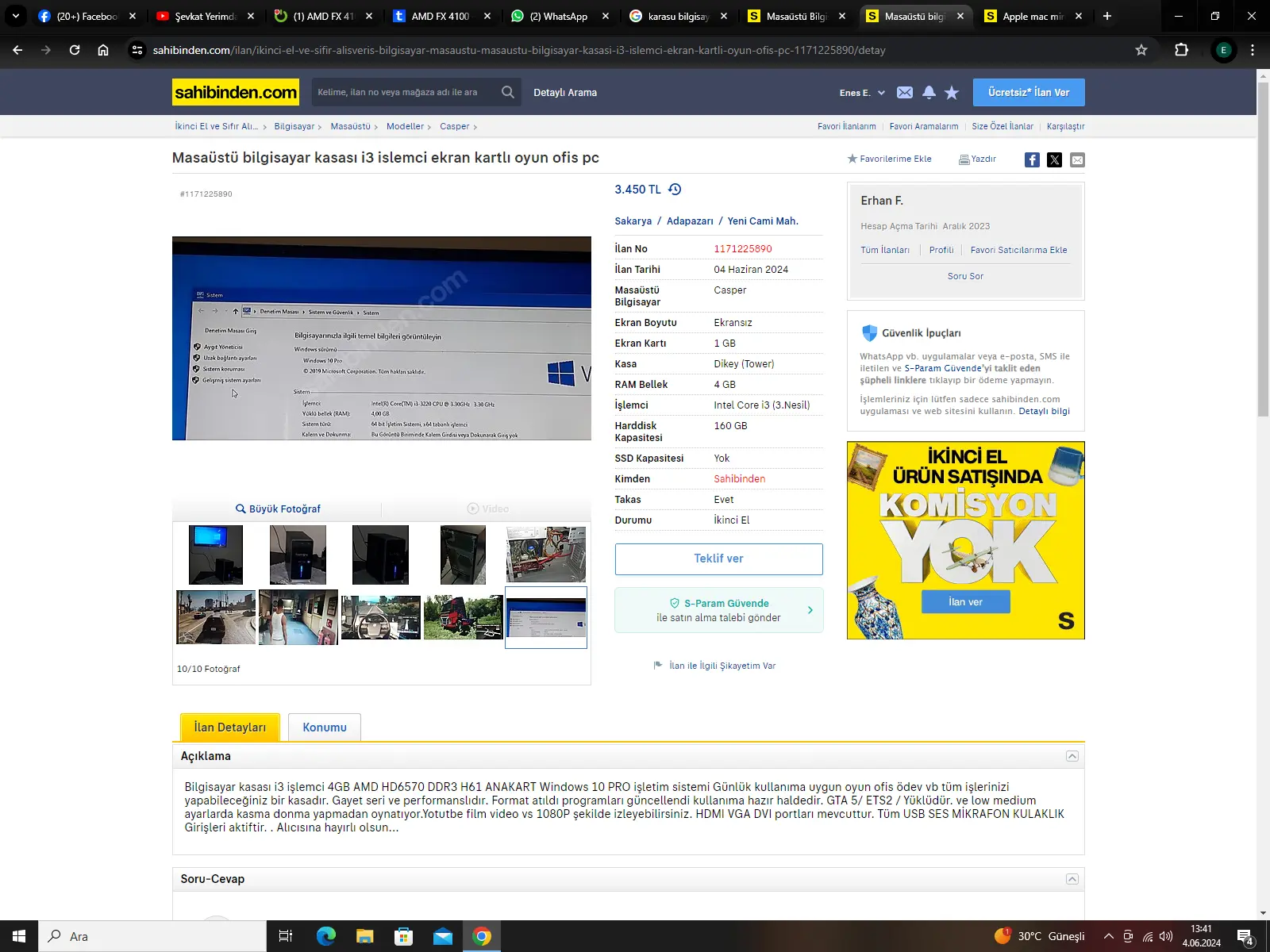Switch to the WhatsApp browser tab

(560, 16)
